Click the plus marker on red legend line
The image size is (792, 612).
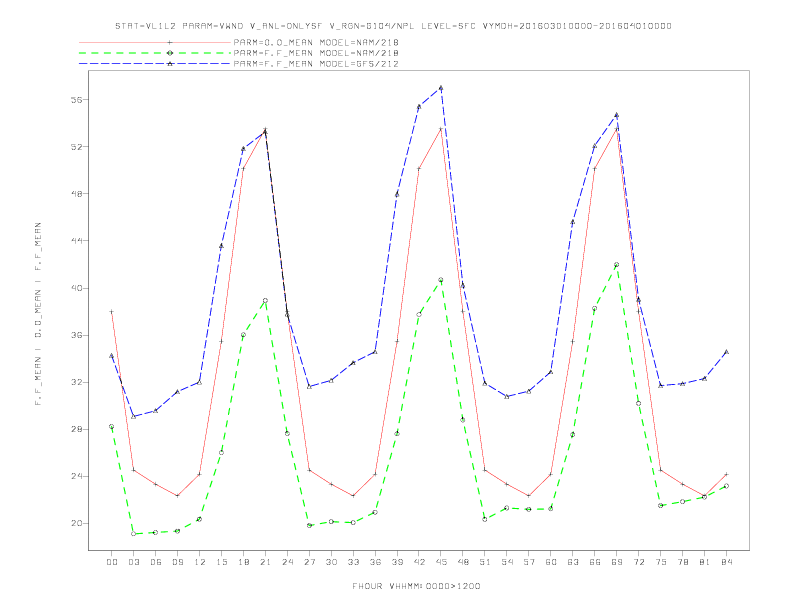pyautogui.click(x=170, y=42)
